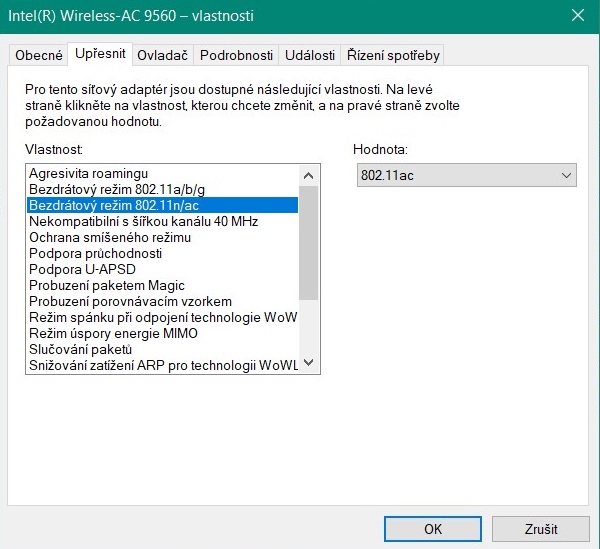
Task: Pick Podpora průchodnosti property
Action: point(95,253)
